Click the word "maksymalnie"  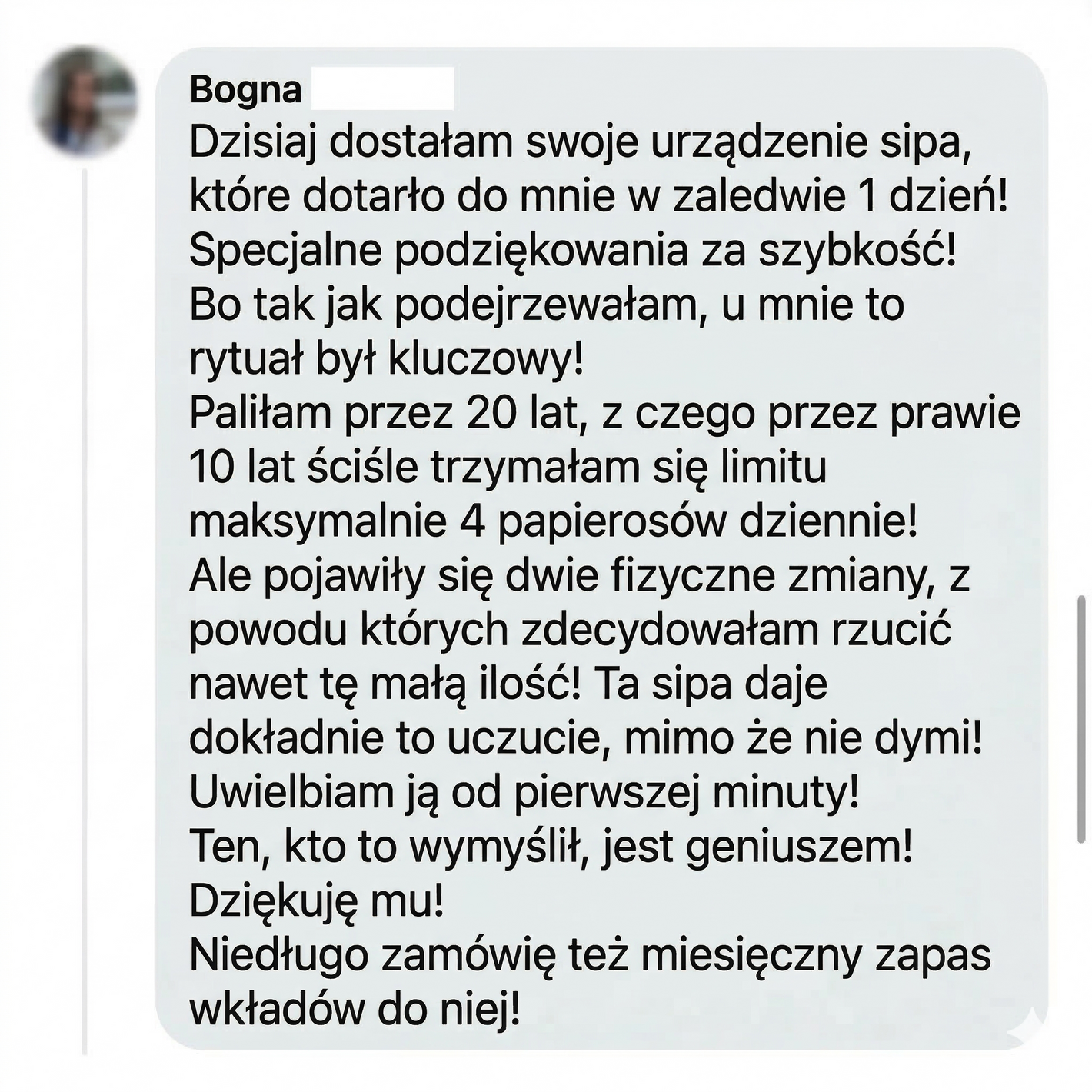318,522
